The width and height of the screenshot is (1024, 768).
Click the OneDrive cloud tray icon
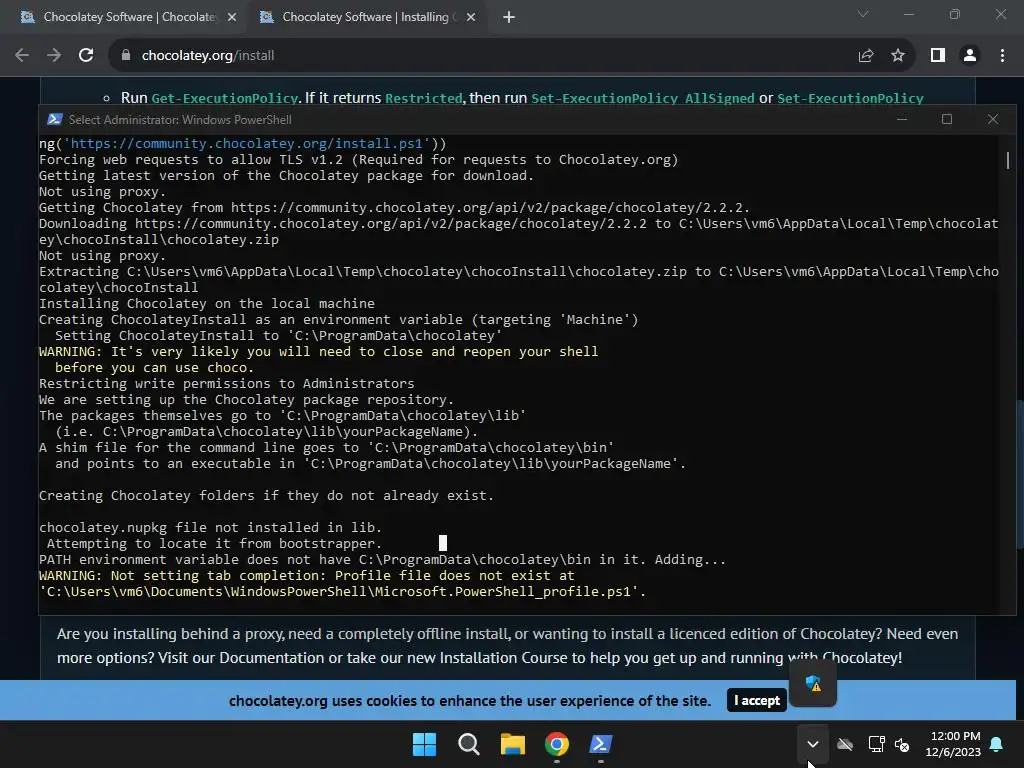845,744
